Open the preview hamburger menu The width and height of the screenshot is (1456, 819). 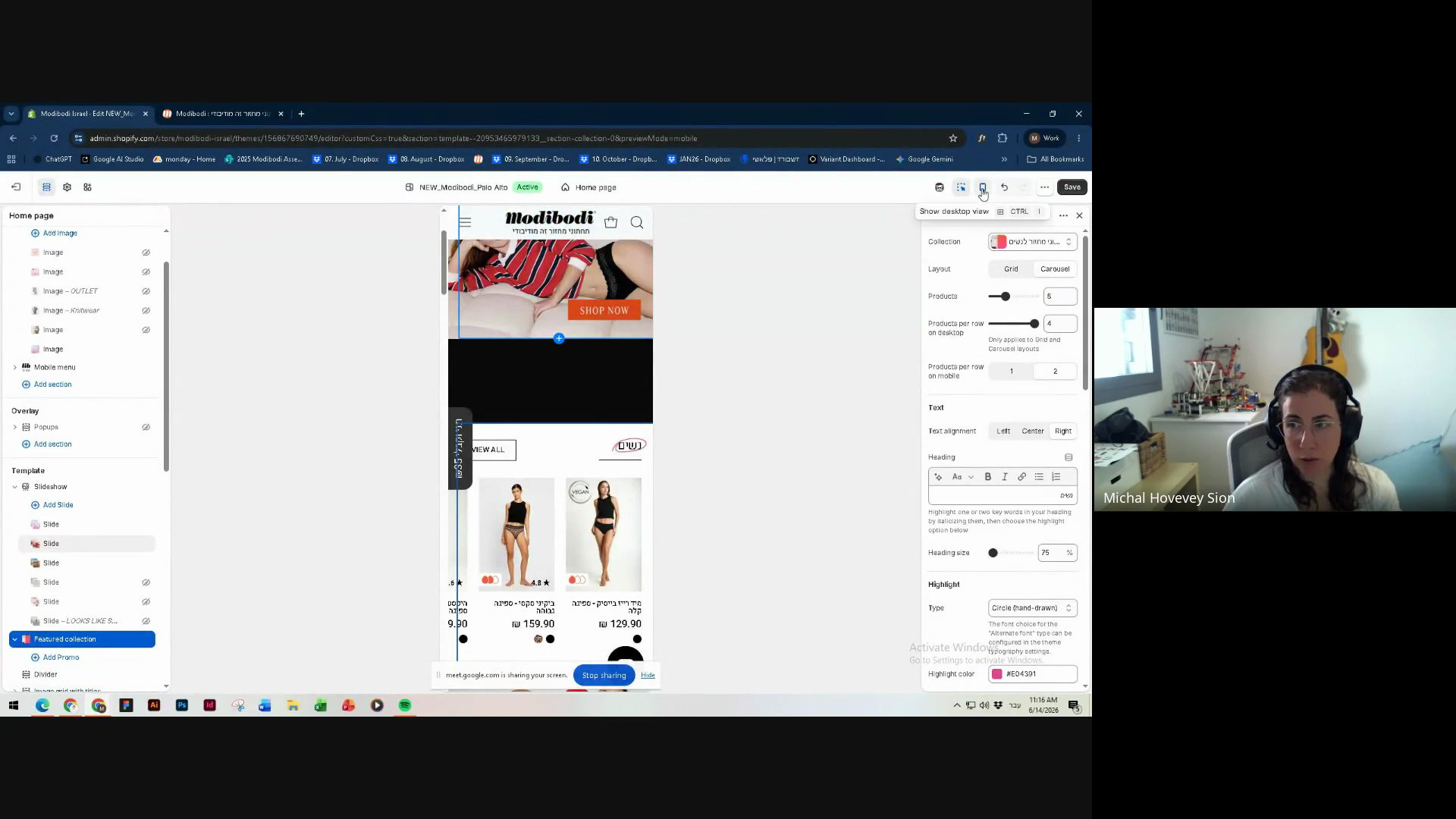[465, 222]
